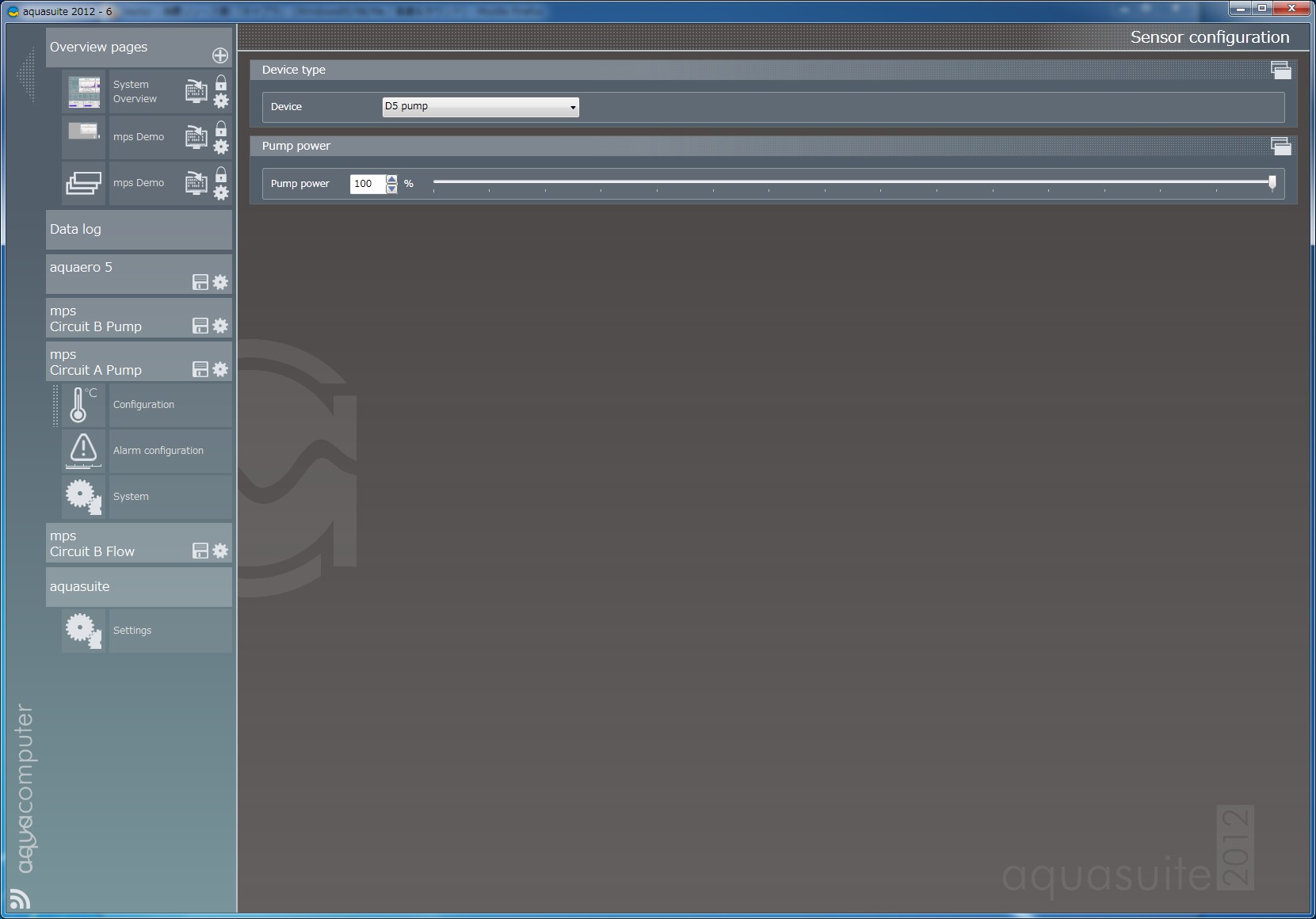Expand the Overview pages section header
The width and height of the screenshot is (1316, 919).
139,48
